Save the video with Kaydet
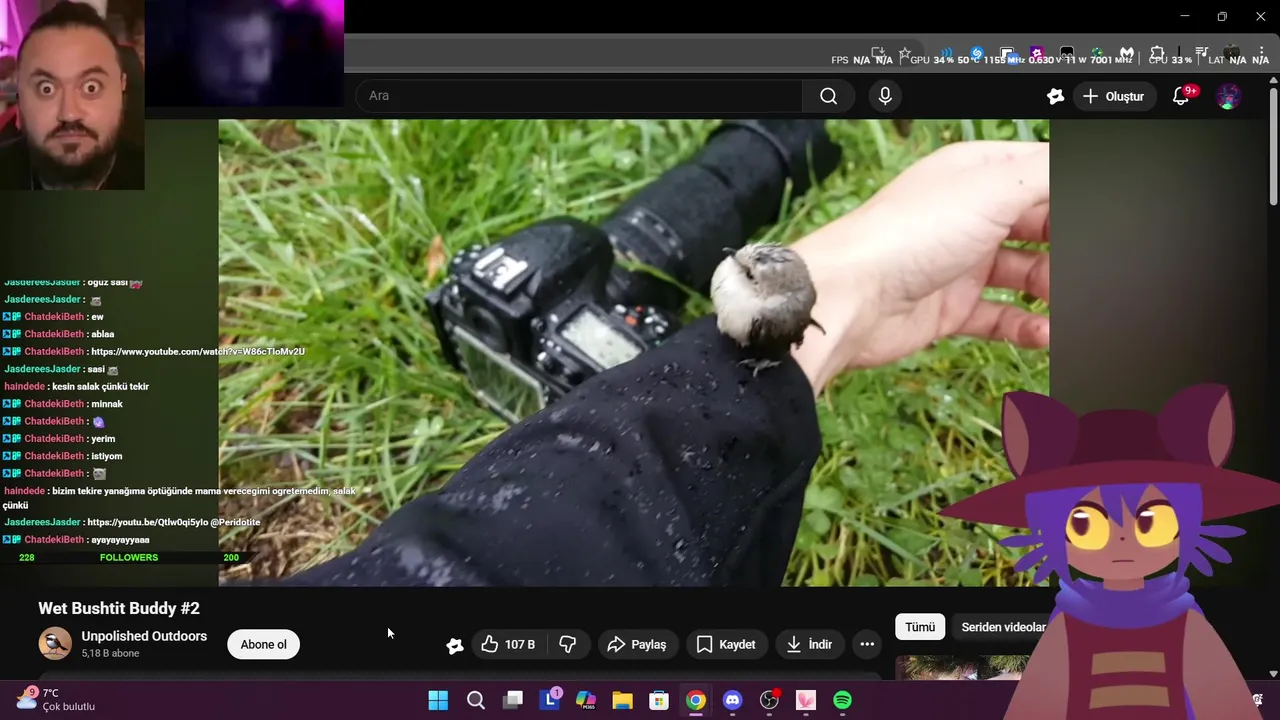The height and width of the screenshot is (720, 1280). (726, 645)
